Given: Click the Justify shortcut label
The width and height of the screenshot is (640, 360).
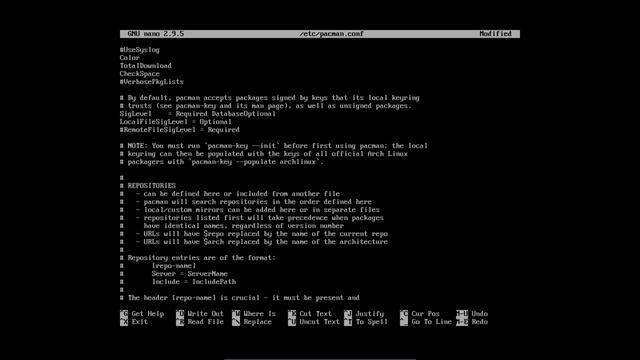Looking at the screenshot, I should pos(369,314).
